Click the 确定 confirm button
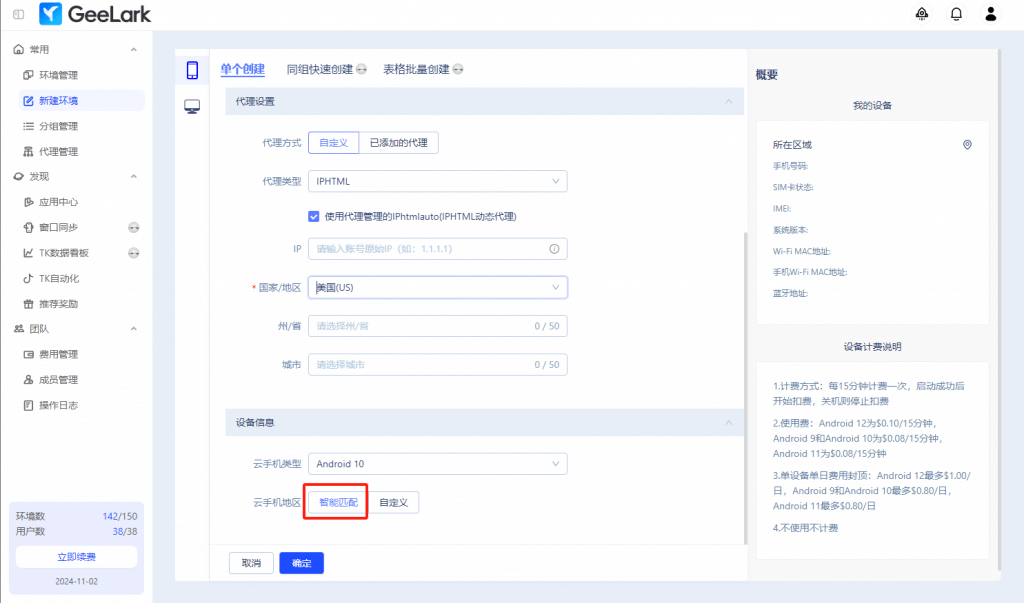The height and width of the screenshot is (603, 1024). click(301, 563)
